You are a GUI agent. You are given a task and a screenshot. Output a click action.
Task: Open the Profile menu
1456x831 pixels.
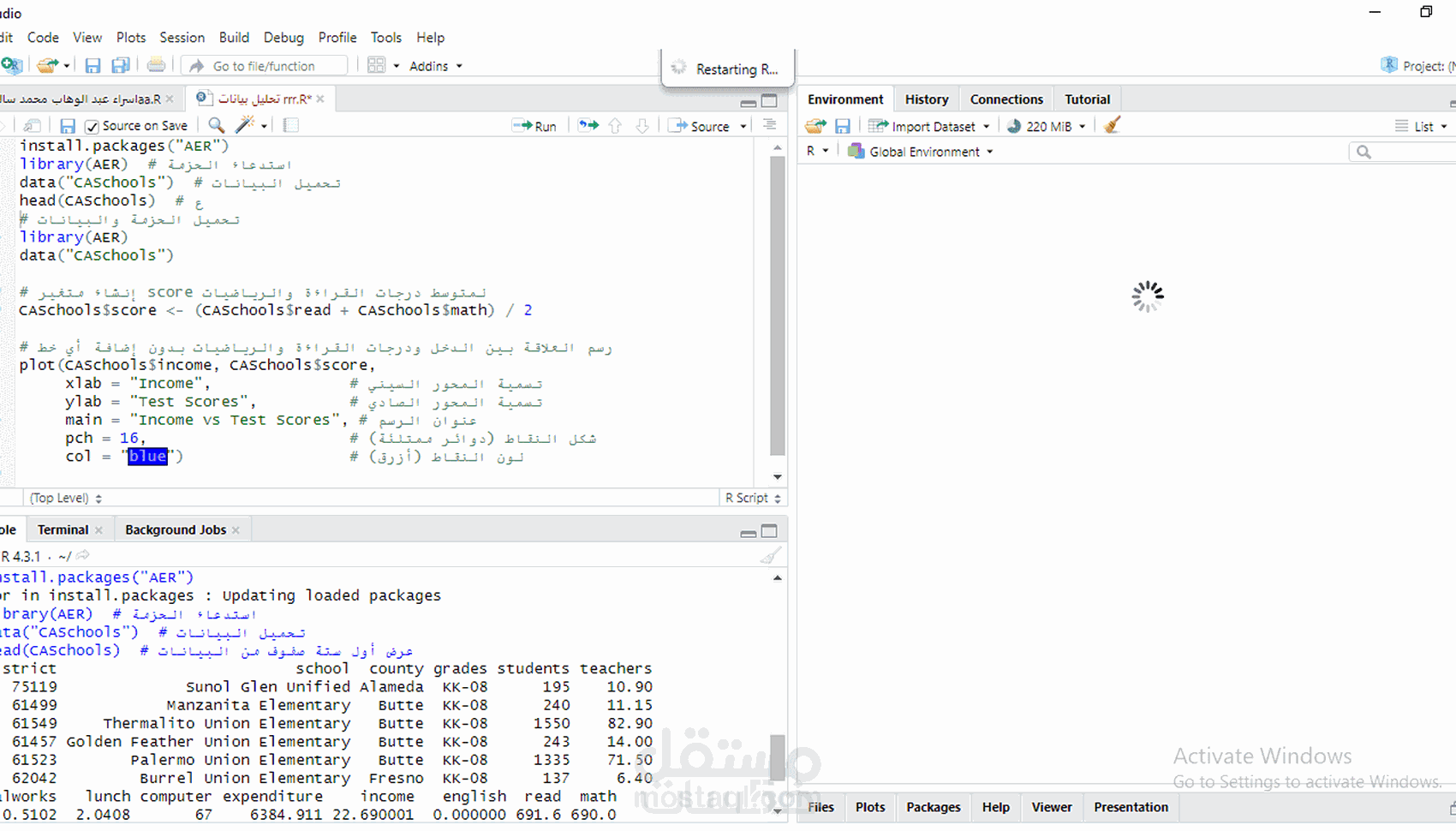click(x=337, y=38)
